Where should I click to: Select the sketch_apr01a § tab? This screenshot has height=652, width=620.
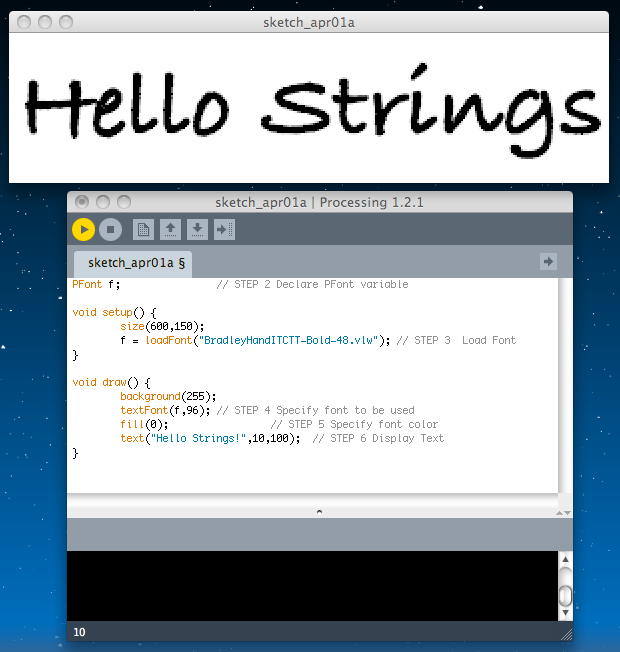(x=133, y=264)
